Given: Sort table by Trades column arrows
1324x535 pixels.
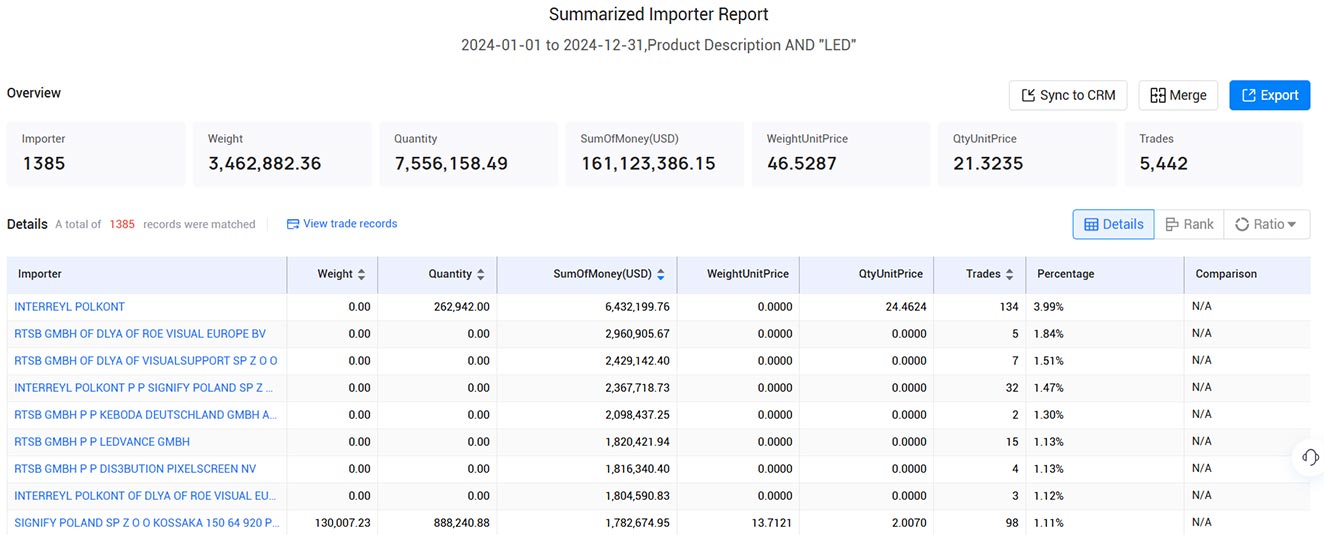Looking at the screenshot, I should point(1009,274).
